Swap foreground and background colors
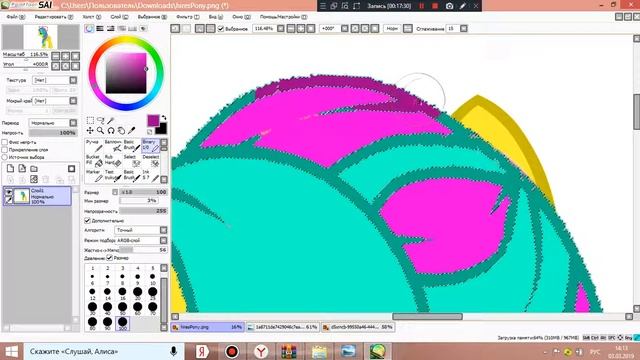The width and height of the screenshot is (640, 360). click(x=164, y=118)
